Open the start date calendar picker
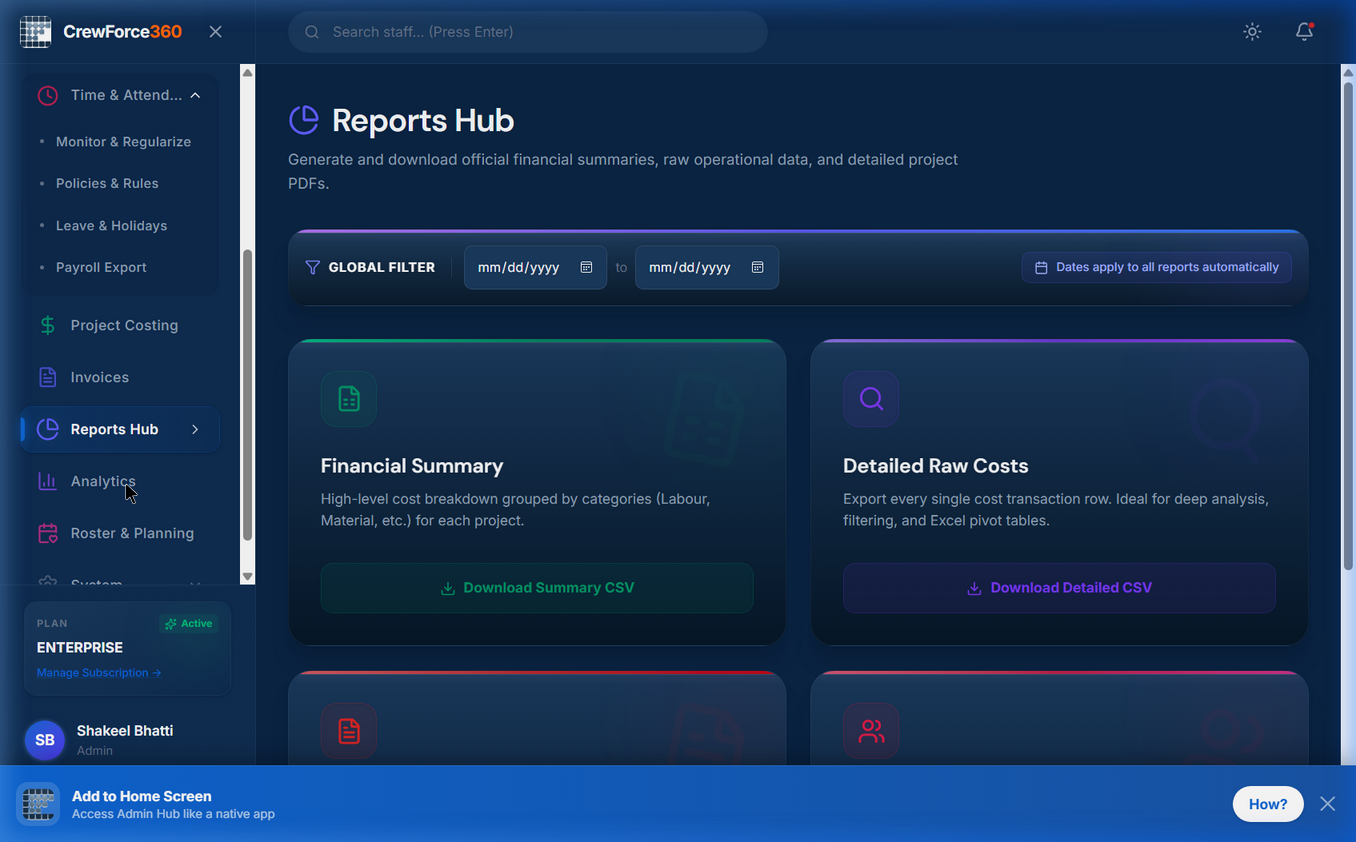This screenshot has width=1356, height=842. (587, 267)
